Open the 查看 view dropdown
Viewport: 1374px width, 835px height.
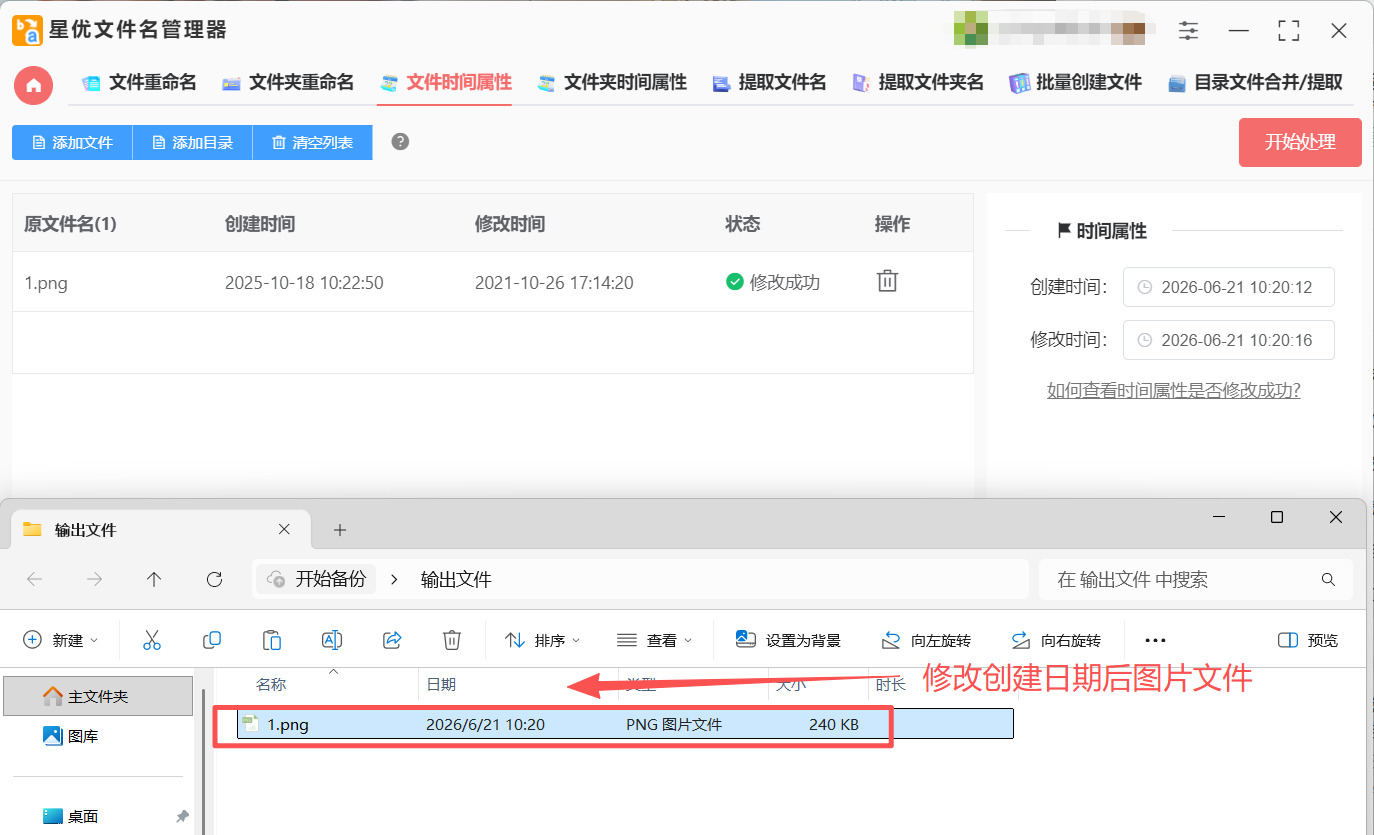pyautogui.click(x=655, y=640)
